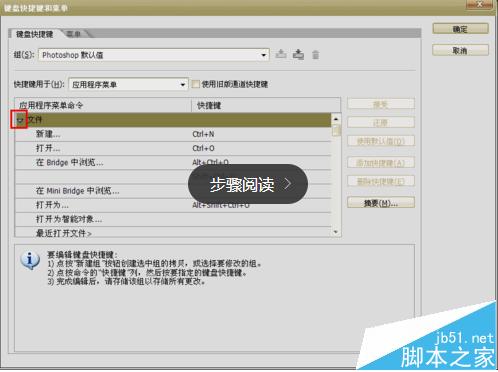This screenshot has height=372, width=498.
Task: Select the 最近打开文件 row
Action: pyautogui.click(x=173, y=233)
